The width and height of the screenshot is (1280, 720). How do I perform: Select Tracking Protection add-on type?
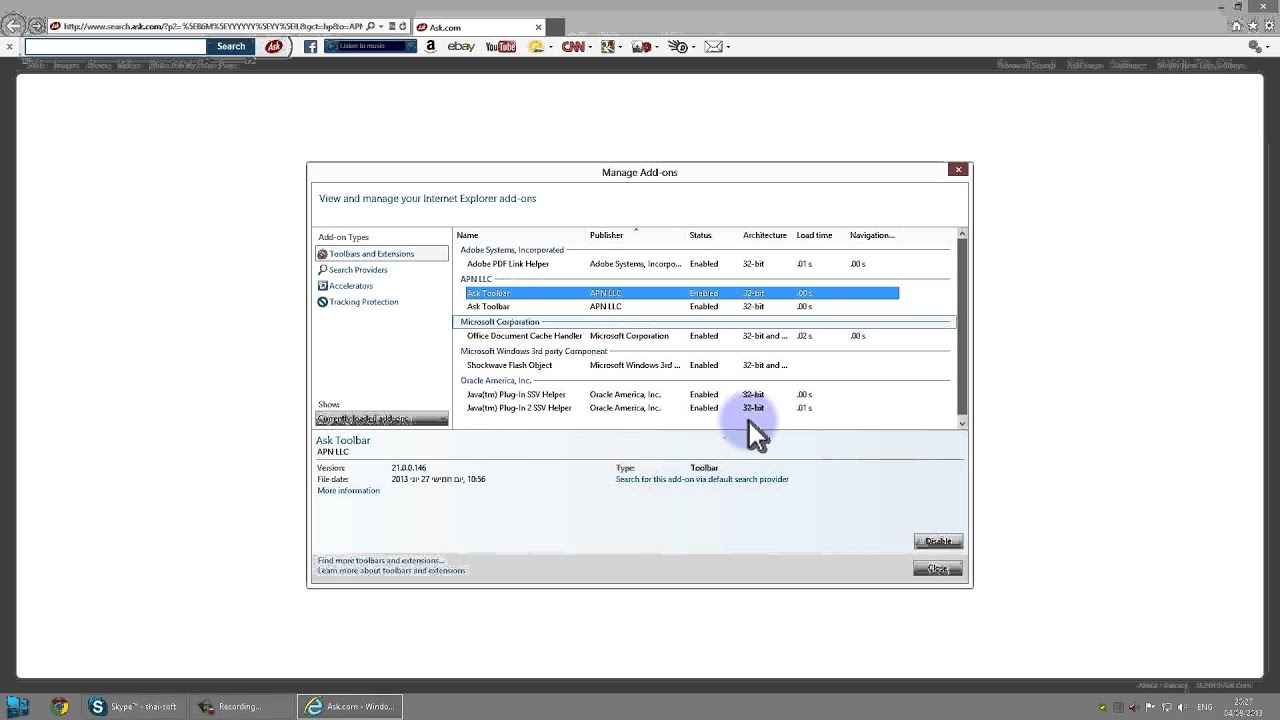pyautogui.click(x=358, y=302)
